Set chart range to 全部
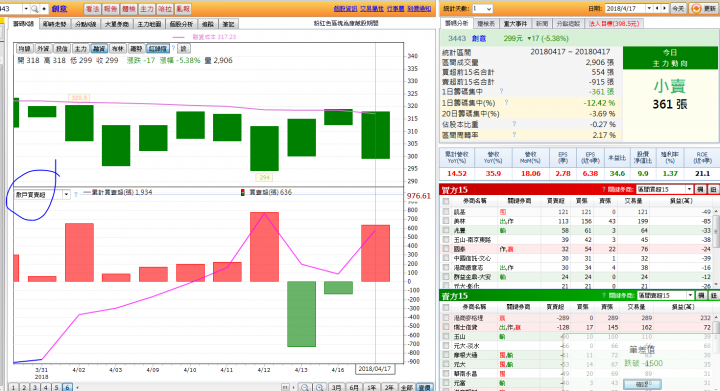This screenshot has width=720, height=391. (407, 387)
